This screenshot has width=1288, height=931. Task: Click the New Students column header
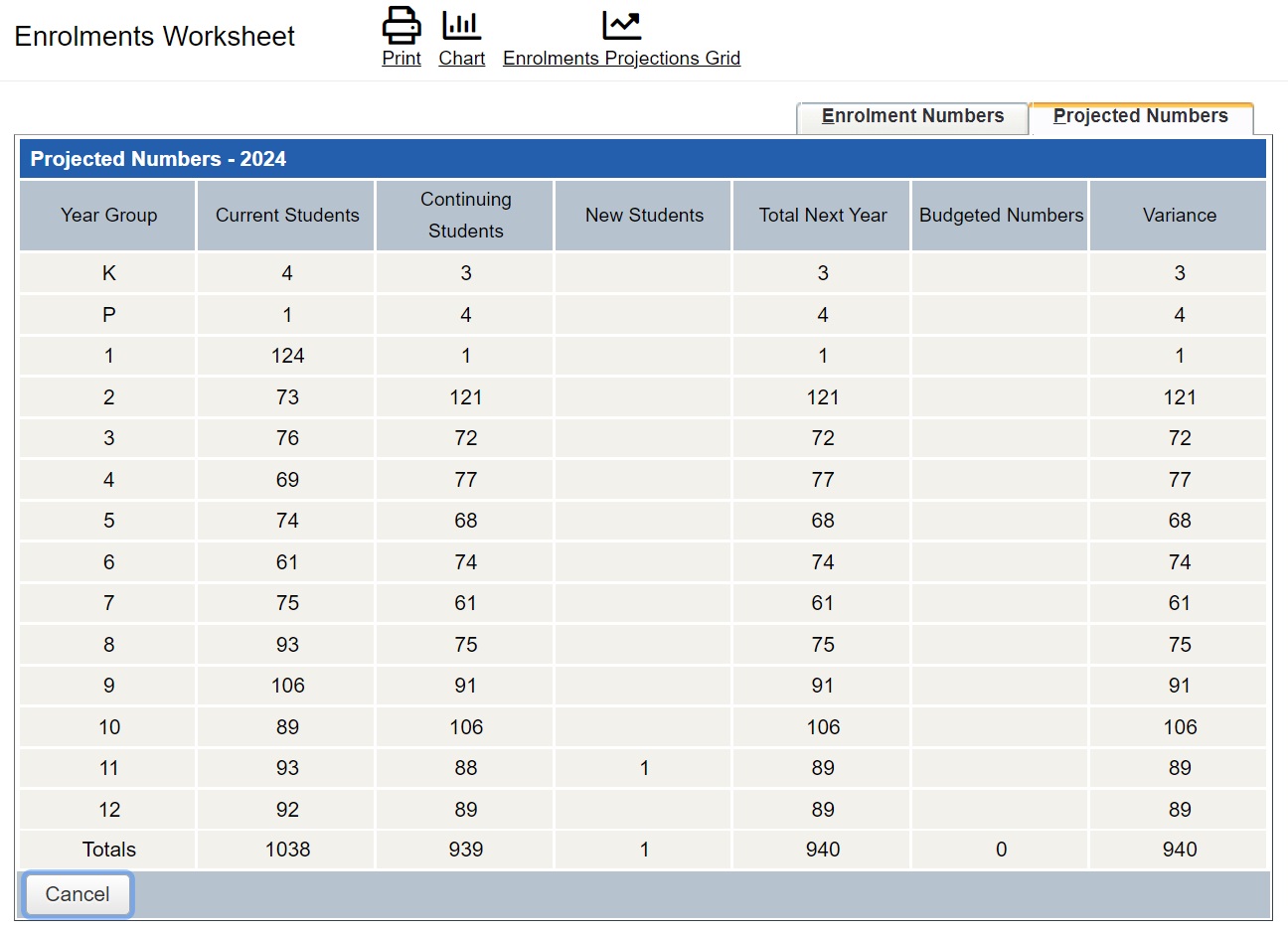[644, 216]
